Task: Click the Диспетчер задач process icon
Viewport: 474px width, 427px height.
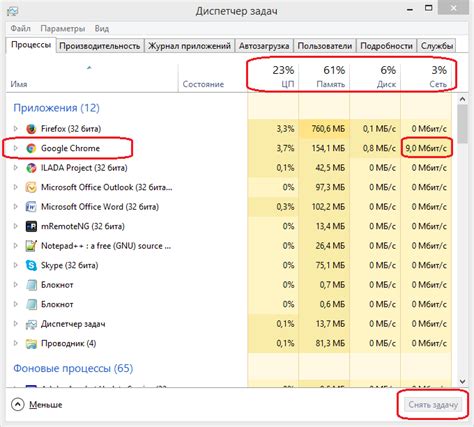Action: [31, 324]
